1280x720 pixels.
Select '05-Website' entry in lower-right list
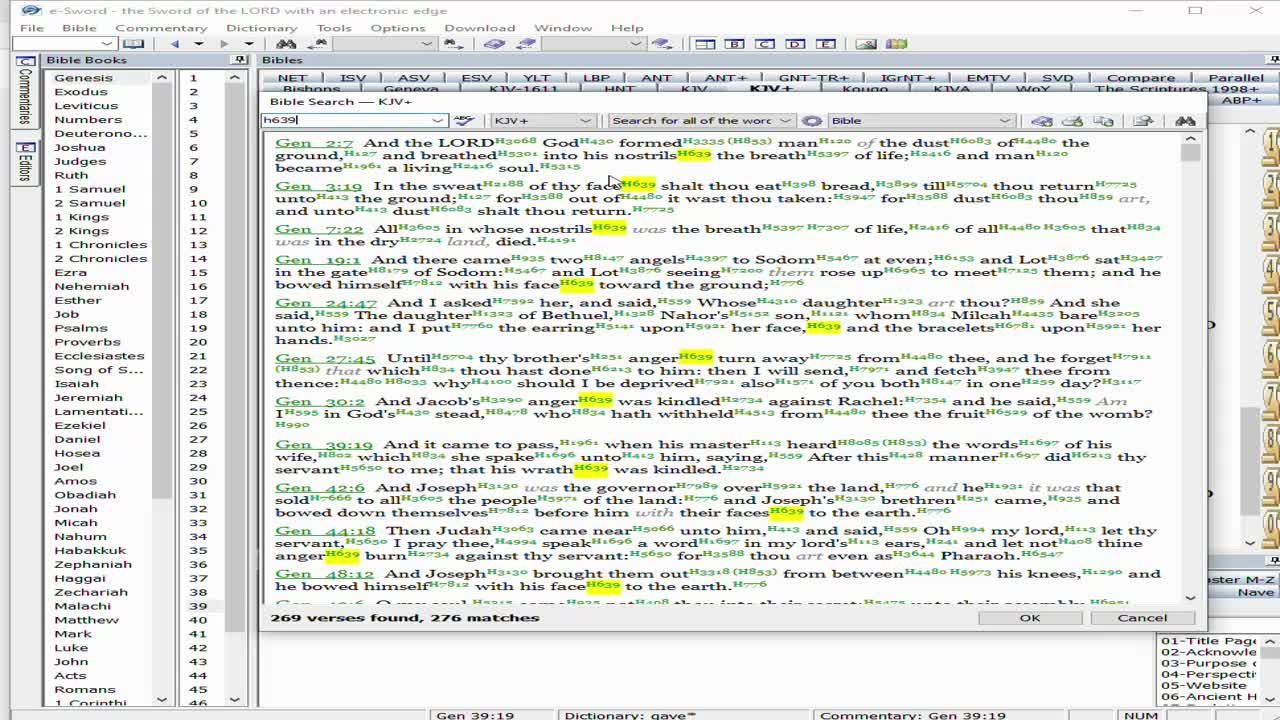click(x=1203, y=685)
